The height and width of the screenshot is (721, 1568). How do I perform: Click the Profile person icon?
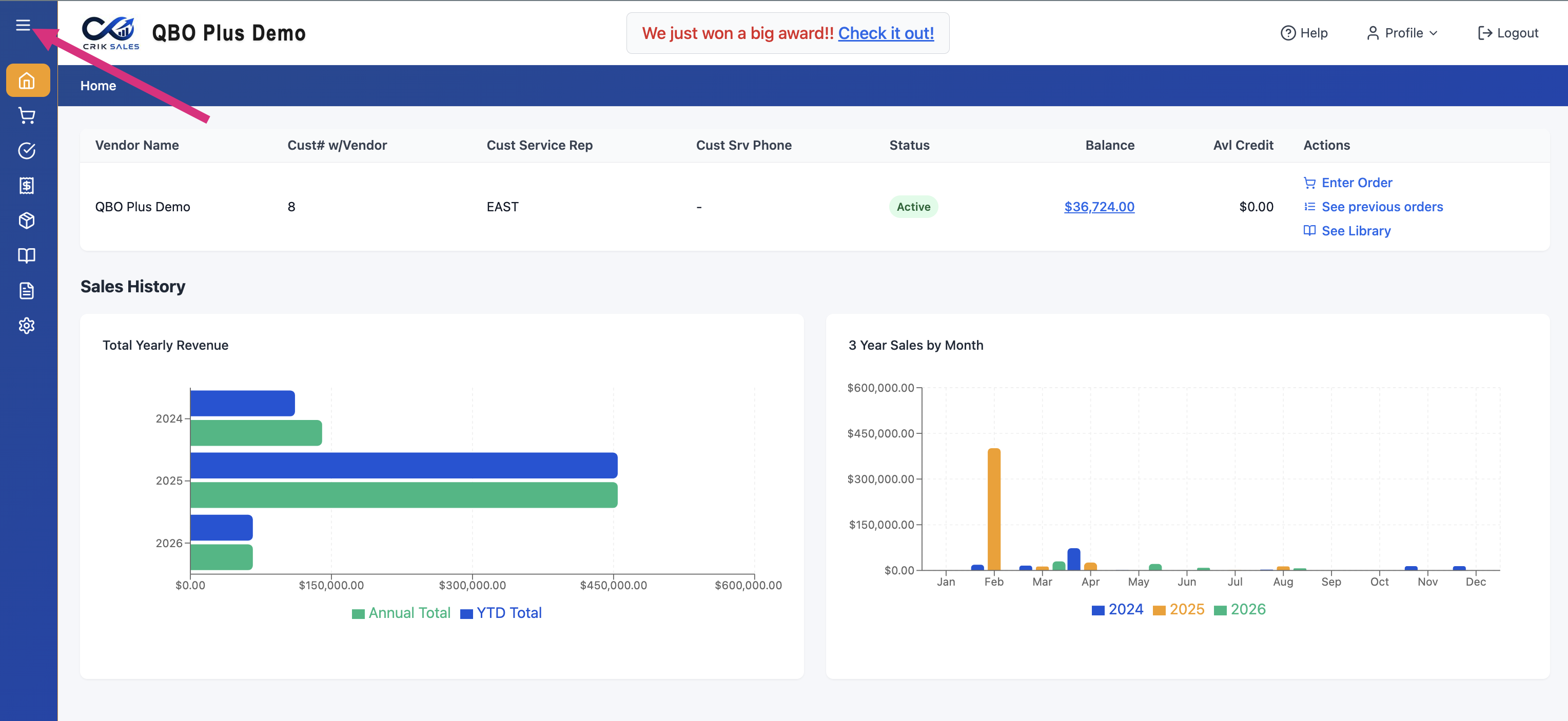click(1373, 33)
